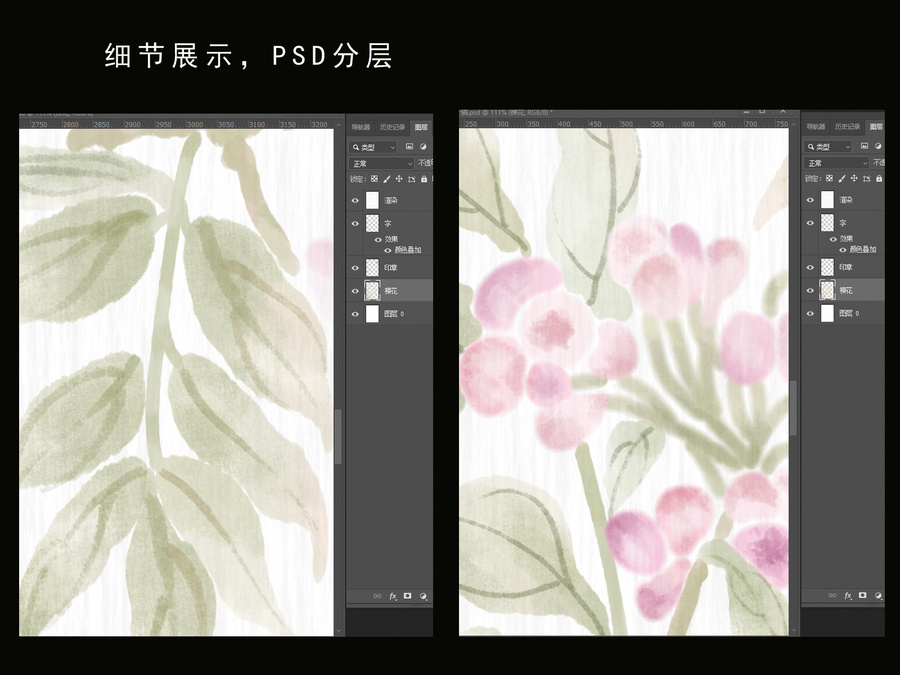The width and height of the screenshot is (900, 675).
Task: Click lock all padlock icon in right panel
Action: 879,179
